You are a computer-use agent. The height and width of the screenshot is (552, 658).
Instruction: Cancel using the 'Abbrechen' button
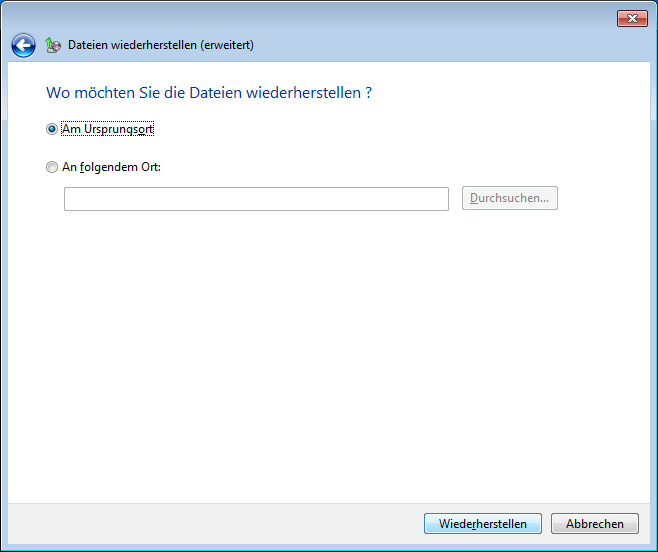(594, 523)
